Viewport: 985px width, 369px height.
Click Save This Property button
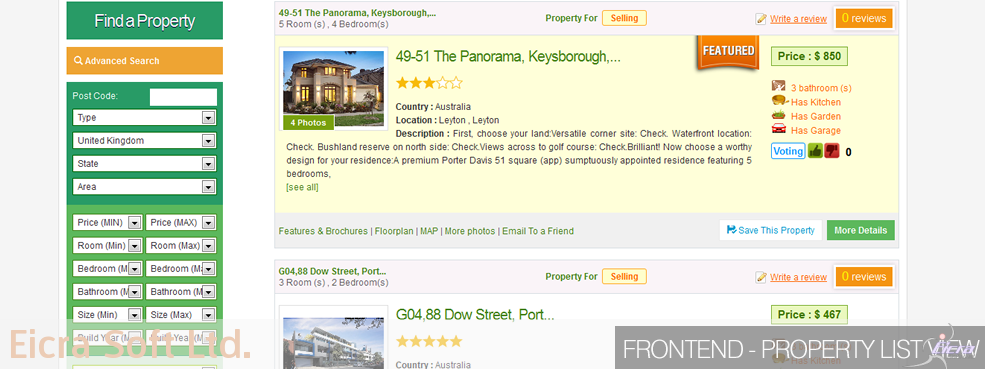point(771,230)
